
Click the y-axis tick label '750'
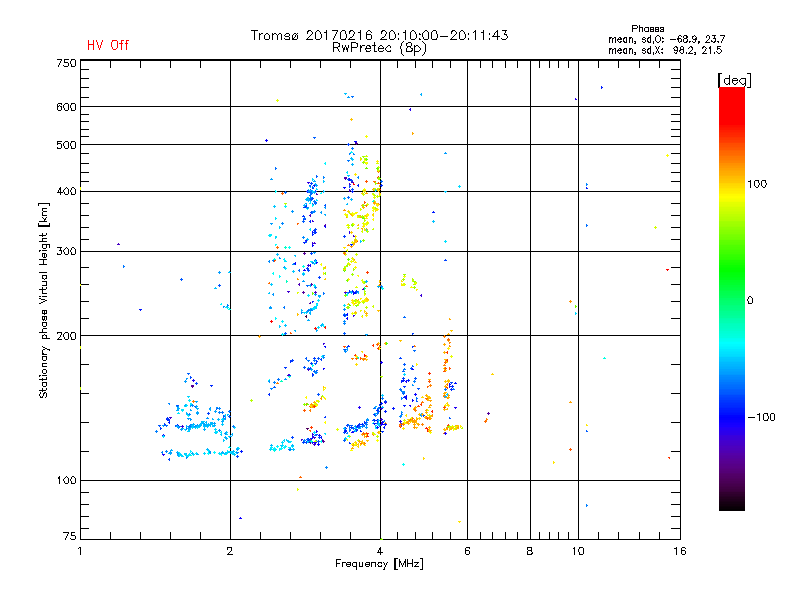pyautogui.click(x=66, y=63)
